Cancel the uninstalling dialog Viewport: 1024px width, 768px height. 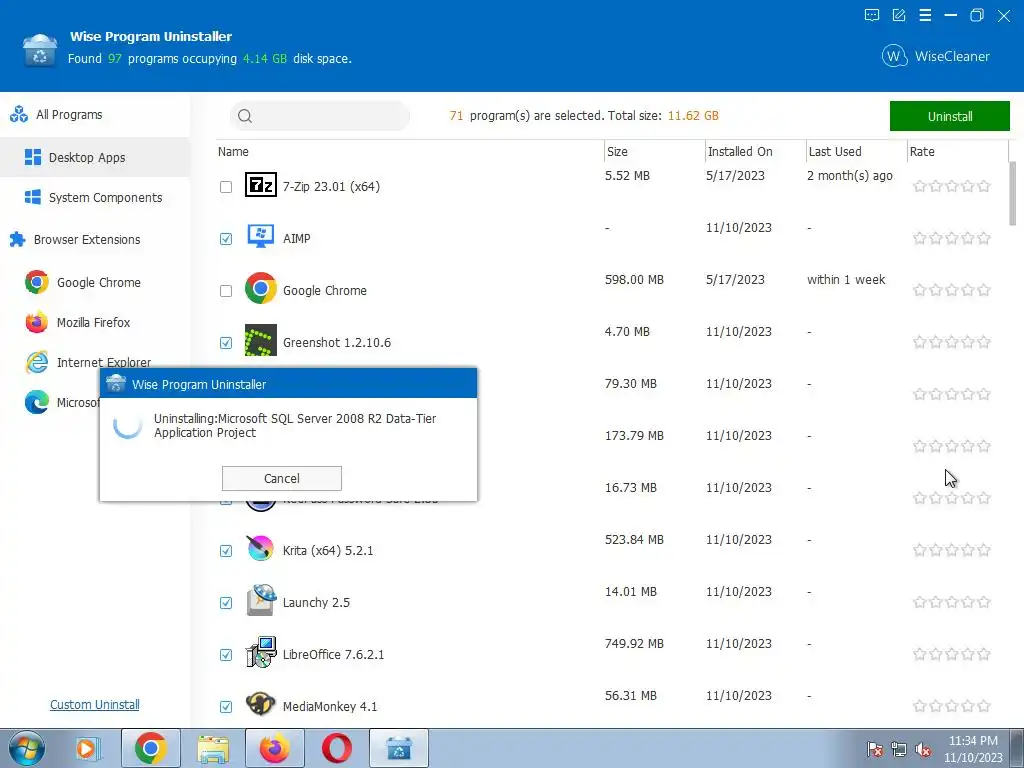(281, 478)
